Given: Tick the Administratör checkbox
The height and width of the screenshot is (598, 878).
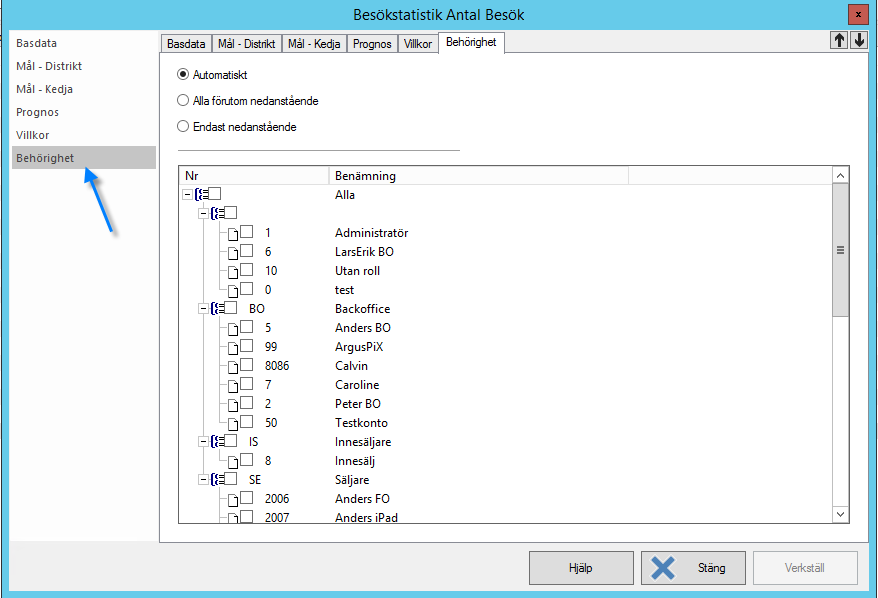Looking at the screenshot, I should point(246,232).
